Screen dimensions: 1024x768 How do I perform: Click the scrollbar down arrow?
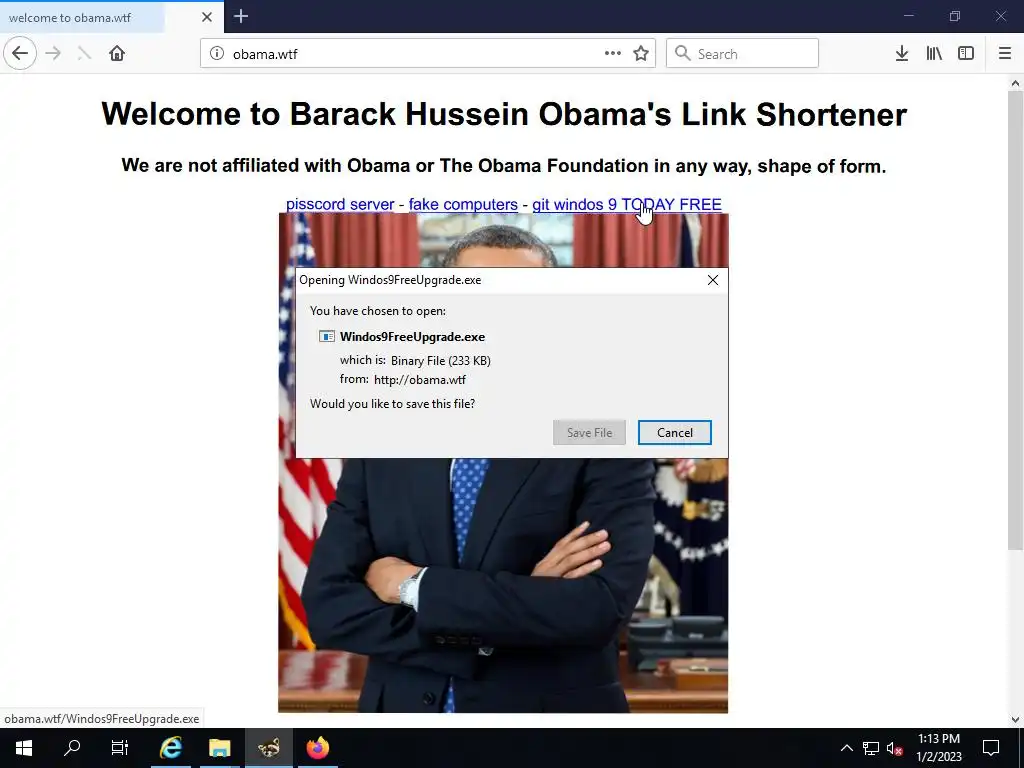click(1015, 720)
